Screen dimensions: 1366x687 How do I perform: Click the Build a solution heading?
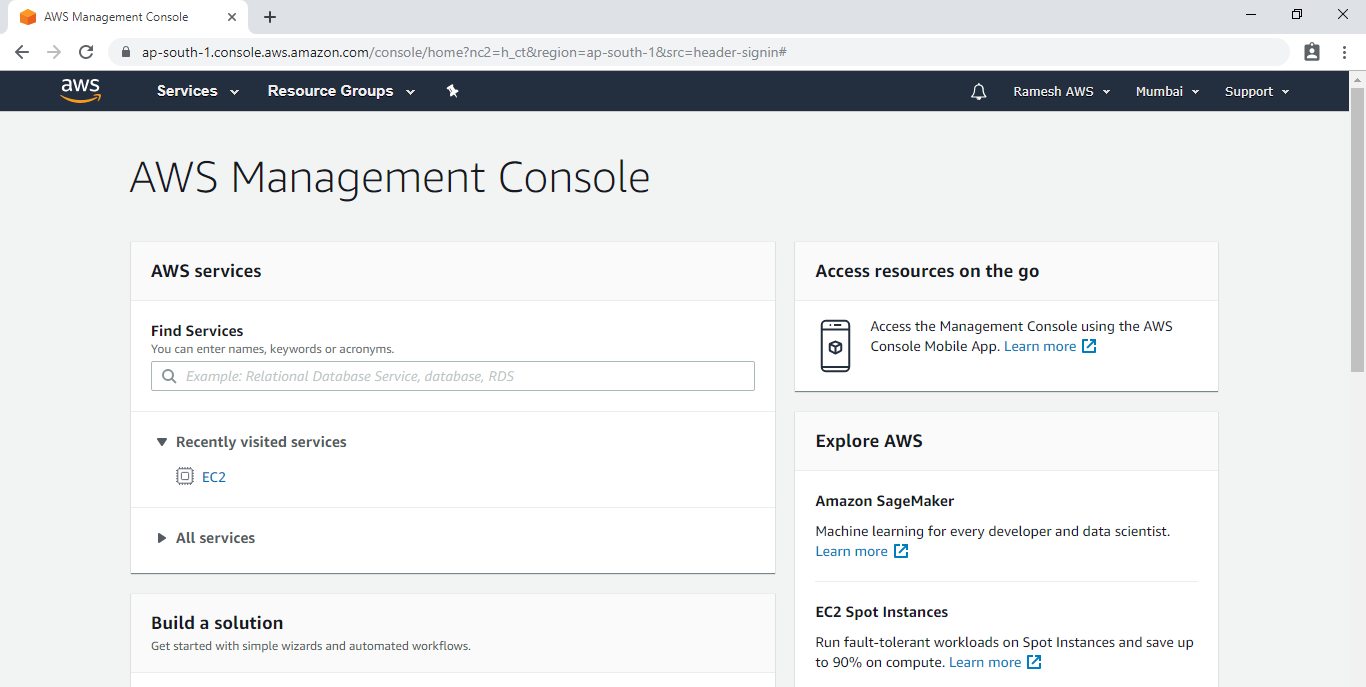click(x=217, y=623)
